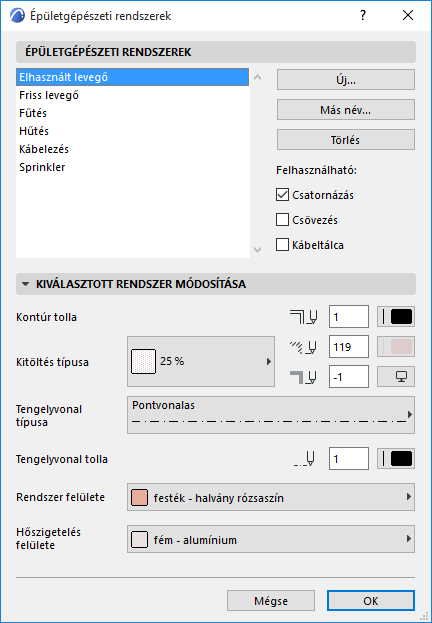This screenshot has width=432, height=623.
Task: Click the axis line pen icon beside Tengelyvonal tolla
Action: click(304, 459)
